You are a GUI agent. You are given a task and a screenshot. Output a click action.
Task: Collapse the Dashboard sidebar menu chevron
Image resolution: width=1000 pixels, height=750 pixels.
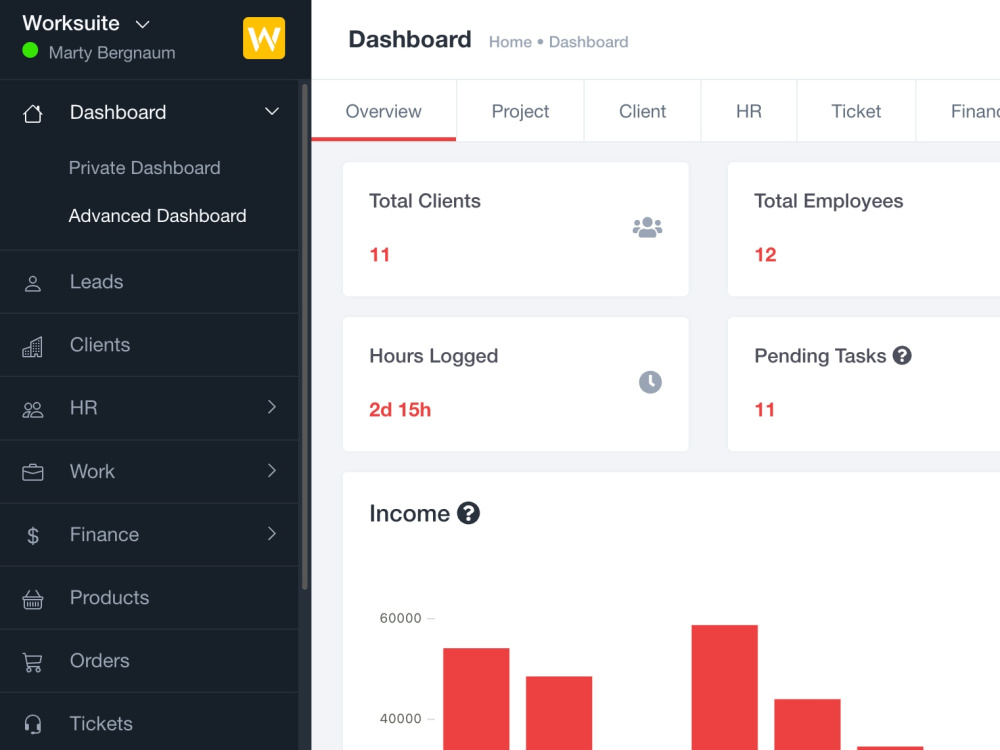pos(272,112)
